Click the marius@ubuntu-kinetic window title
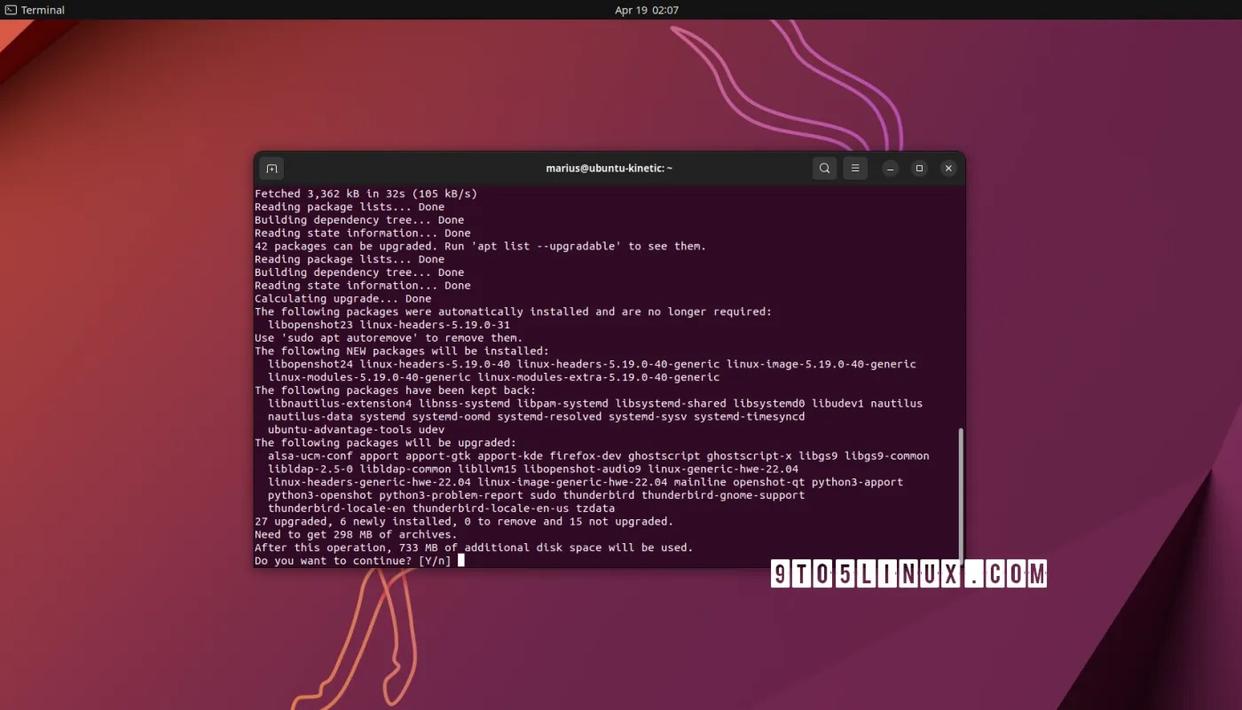This screenshot has height=710, width=1242. (x=608, y=167)
